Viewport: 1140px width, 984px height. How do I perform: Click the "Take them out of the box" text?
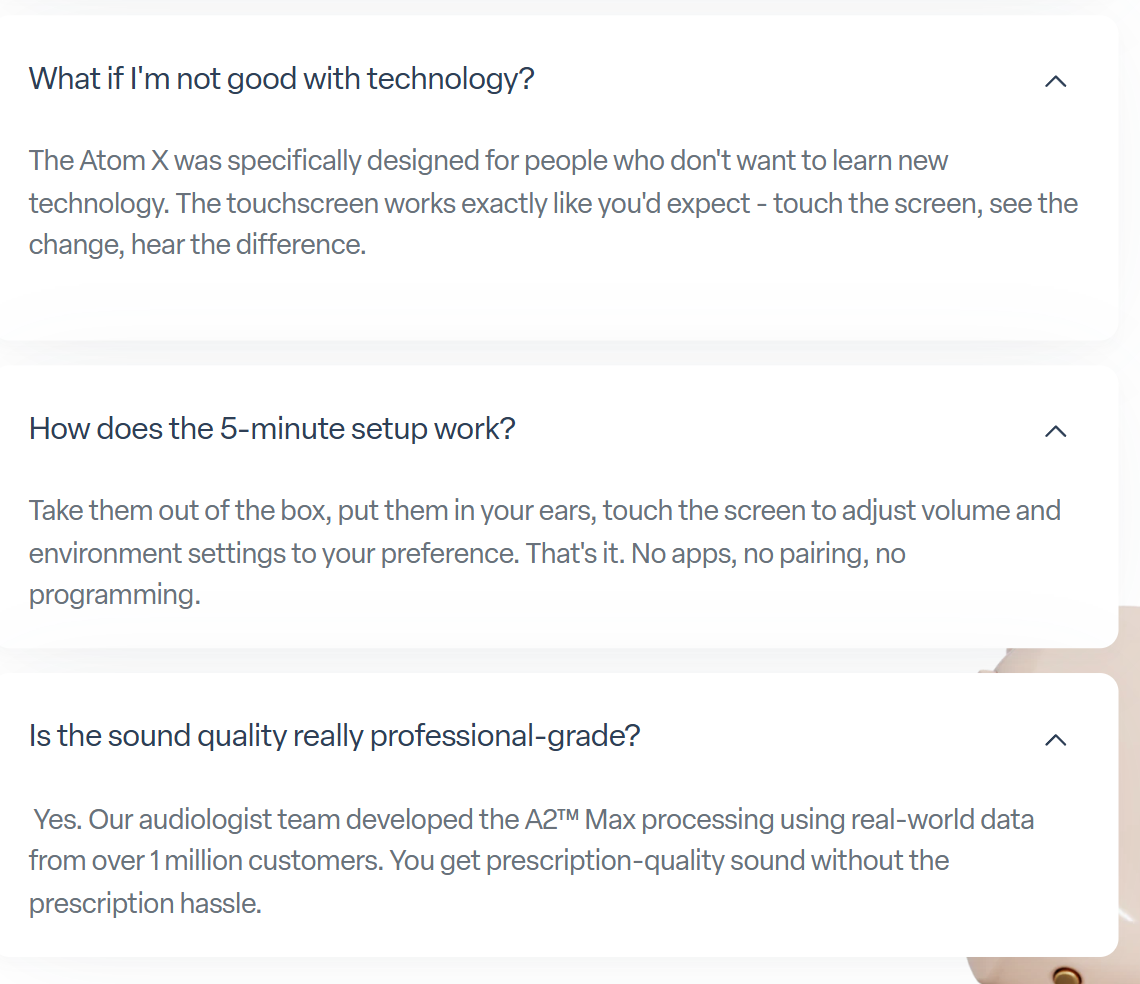click(x=178, y=511)
